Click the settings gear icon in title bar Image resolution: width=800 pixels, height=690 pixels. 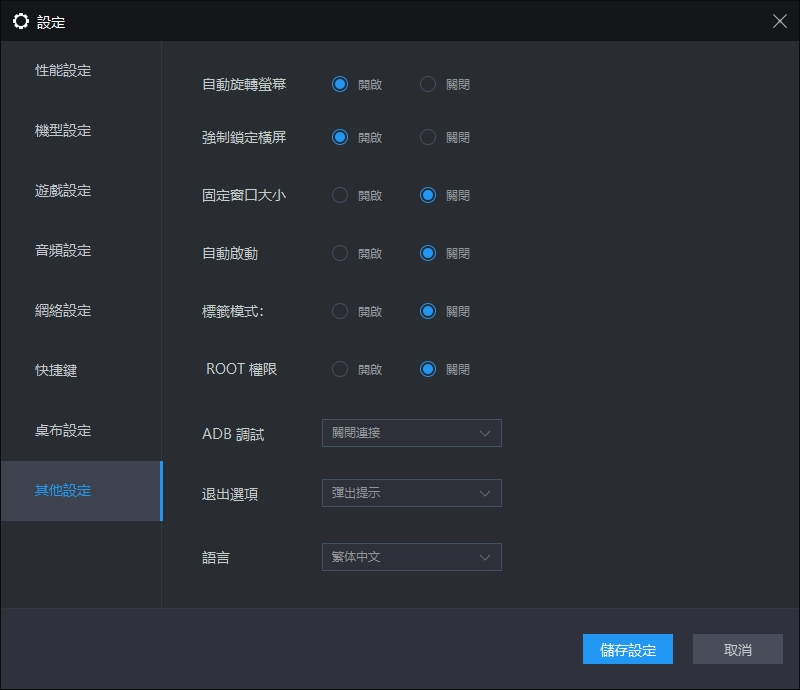click(x=21, y=21)
